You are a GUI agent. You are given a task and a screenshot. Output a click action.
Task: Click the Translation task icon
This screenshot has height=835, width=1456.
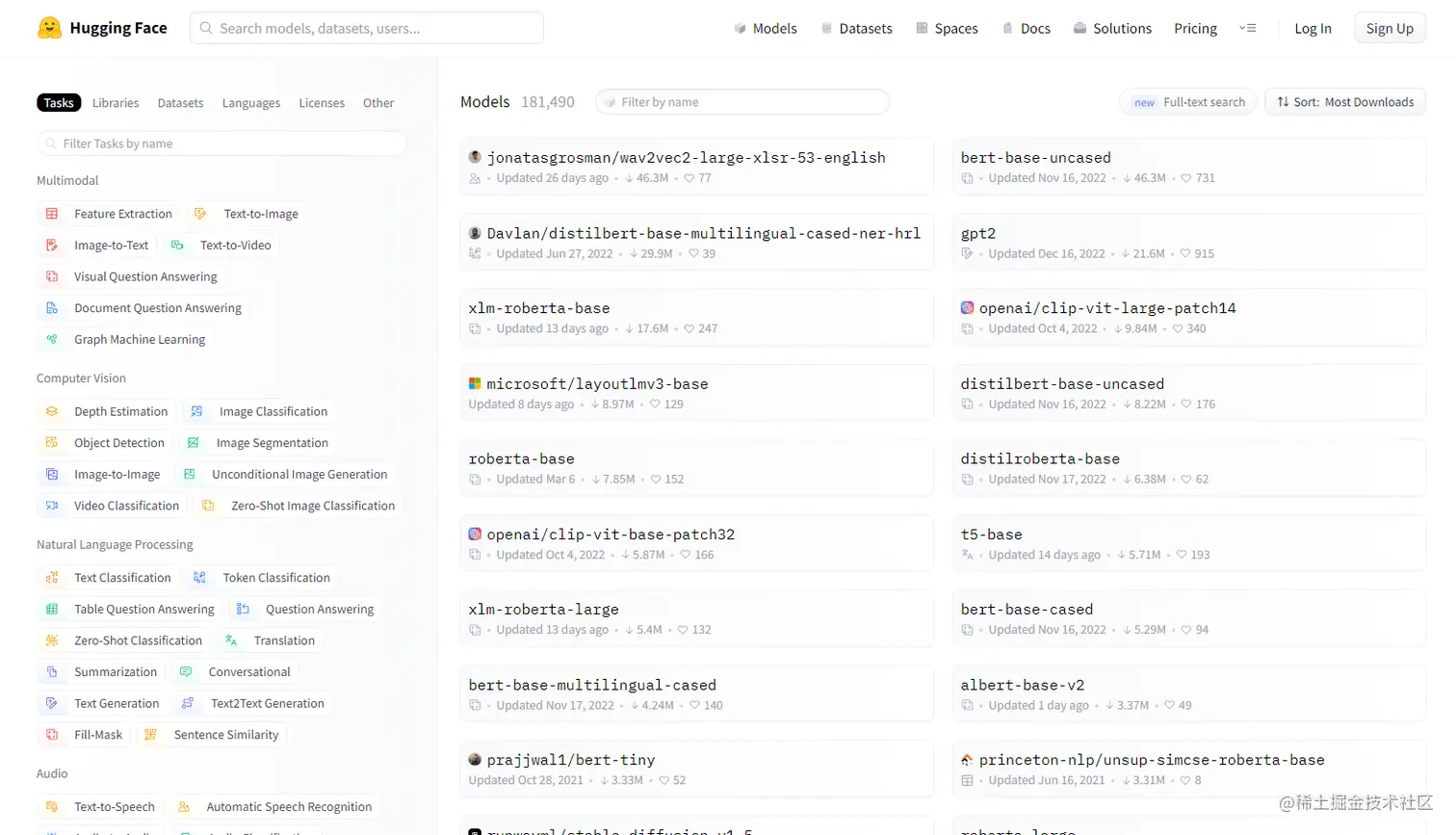(x=231, y=640)
